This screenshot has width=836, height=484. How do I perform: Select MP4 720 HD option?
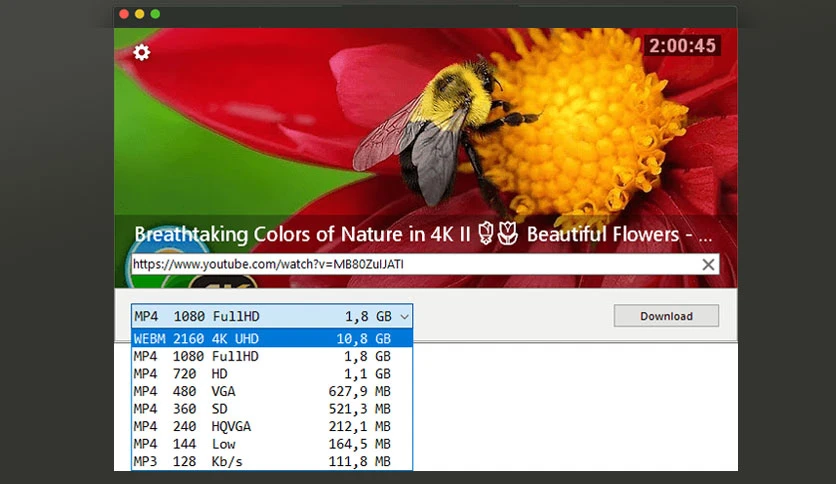pos(272,374)
